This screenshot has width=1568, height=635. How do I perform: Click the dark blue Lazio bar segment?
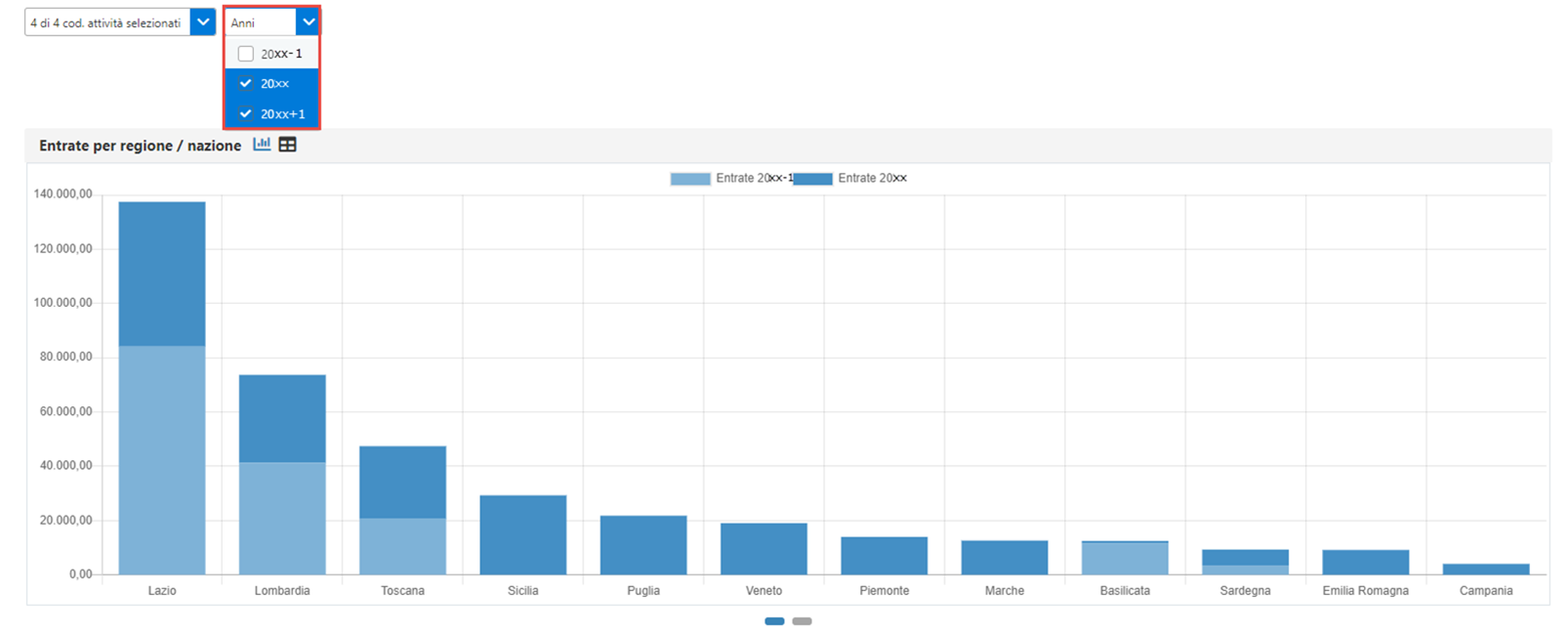pyautogui.click(x=162, y=274)
